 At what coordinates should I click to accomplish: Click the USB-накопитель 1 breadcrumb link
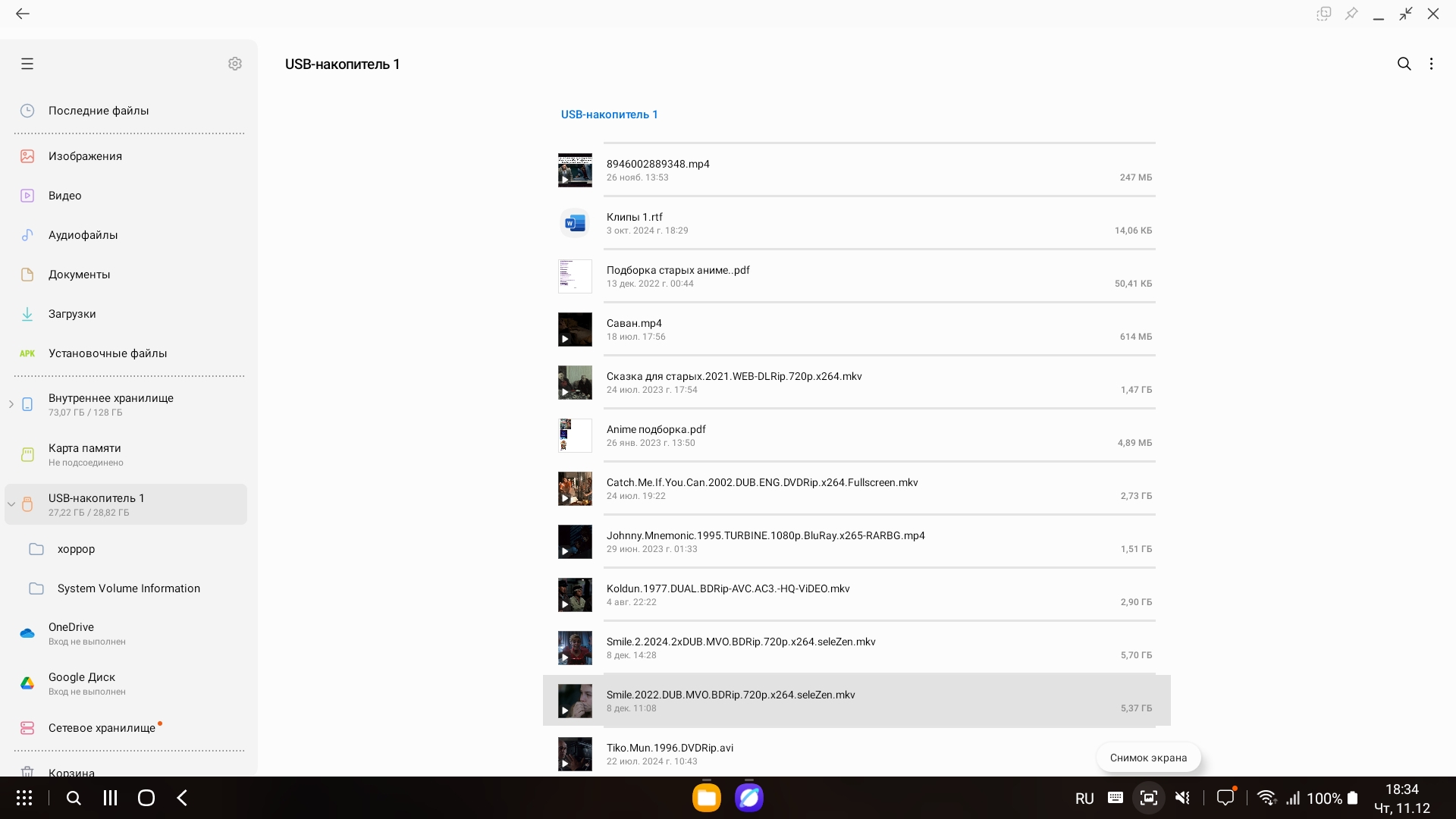609,115
